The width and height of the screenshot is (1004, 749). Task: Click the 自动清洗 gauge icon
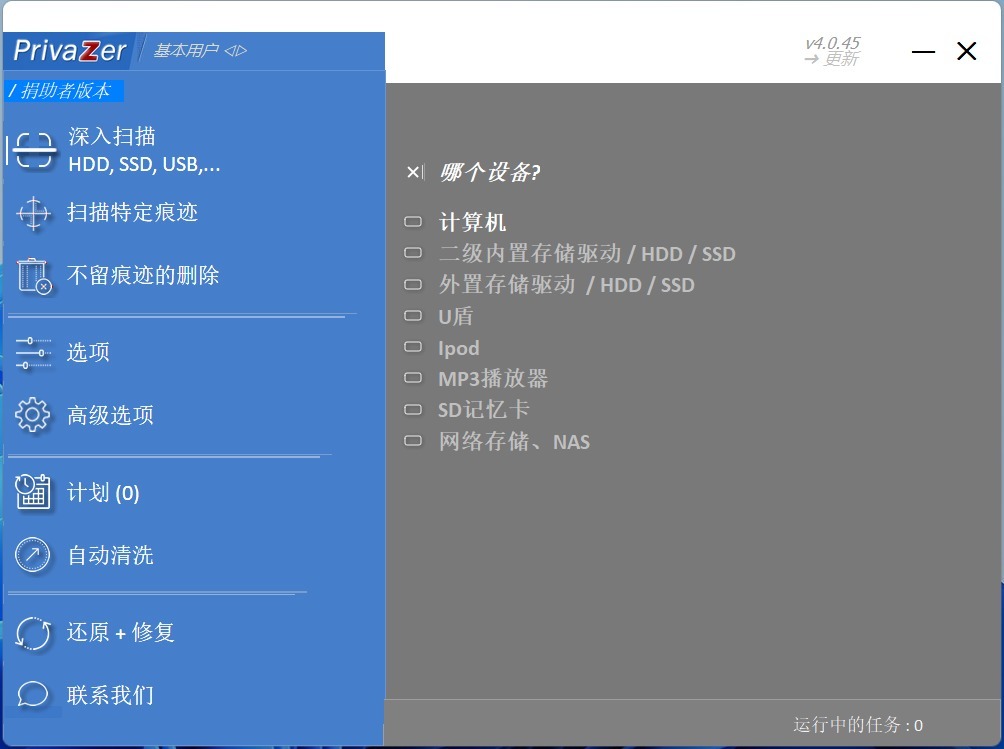34,555
